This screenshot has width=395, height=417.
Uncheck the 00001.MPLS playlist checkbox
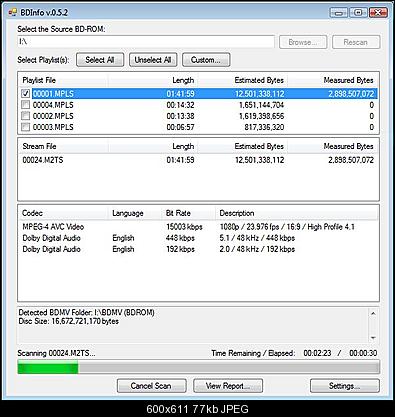(x=25, y=94)
